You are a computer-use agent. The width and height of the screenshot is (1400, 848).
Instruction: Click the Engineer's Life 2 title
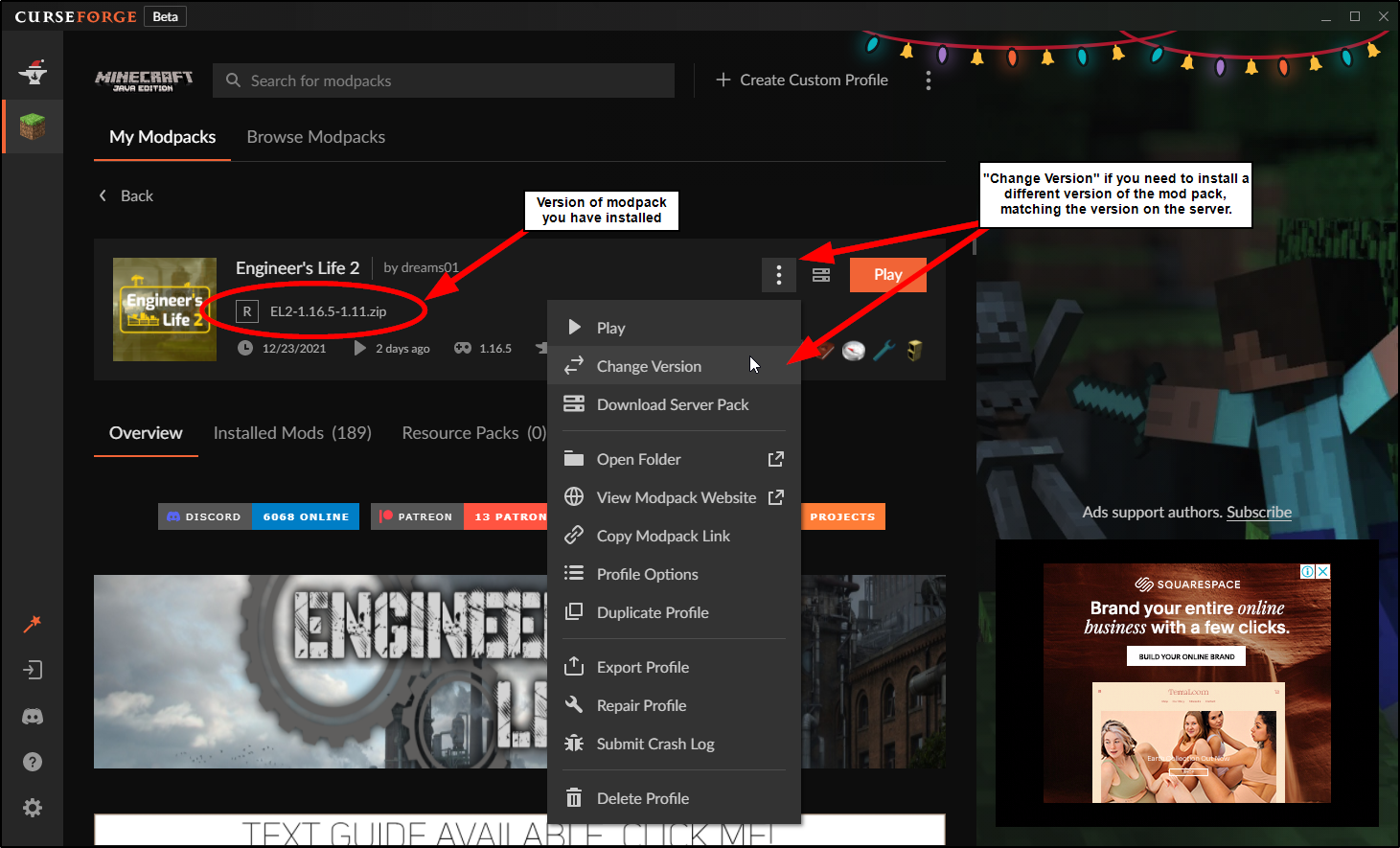pyautogui.click(x=297, y=268)
